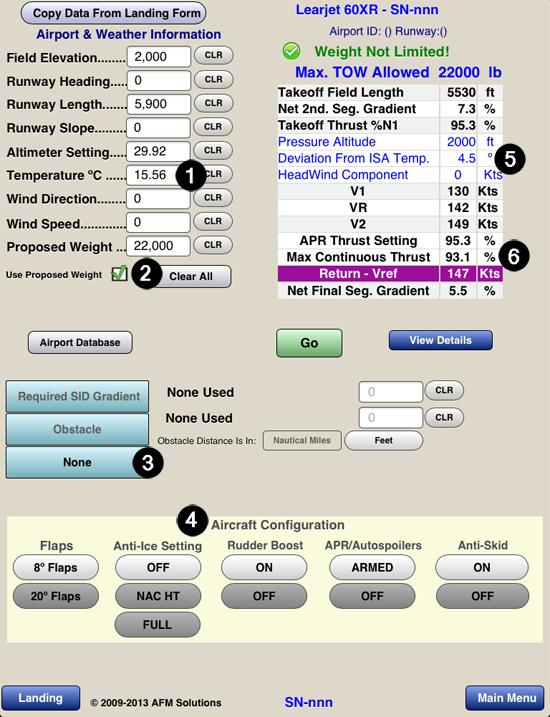Click the Clear All button
The height and width of the screenshot is (717, 550).
pos(194,276)
